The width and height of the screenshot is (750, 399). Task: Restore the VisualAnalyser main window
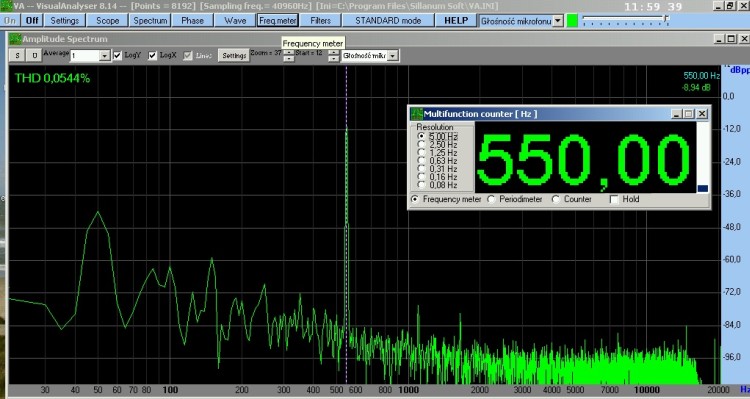[730, 6]
